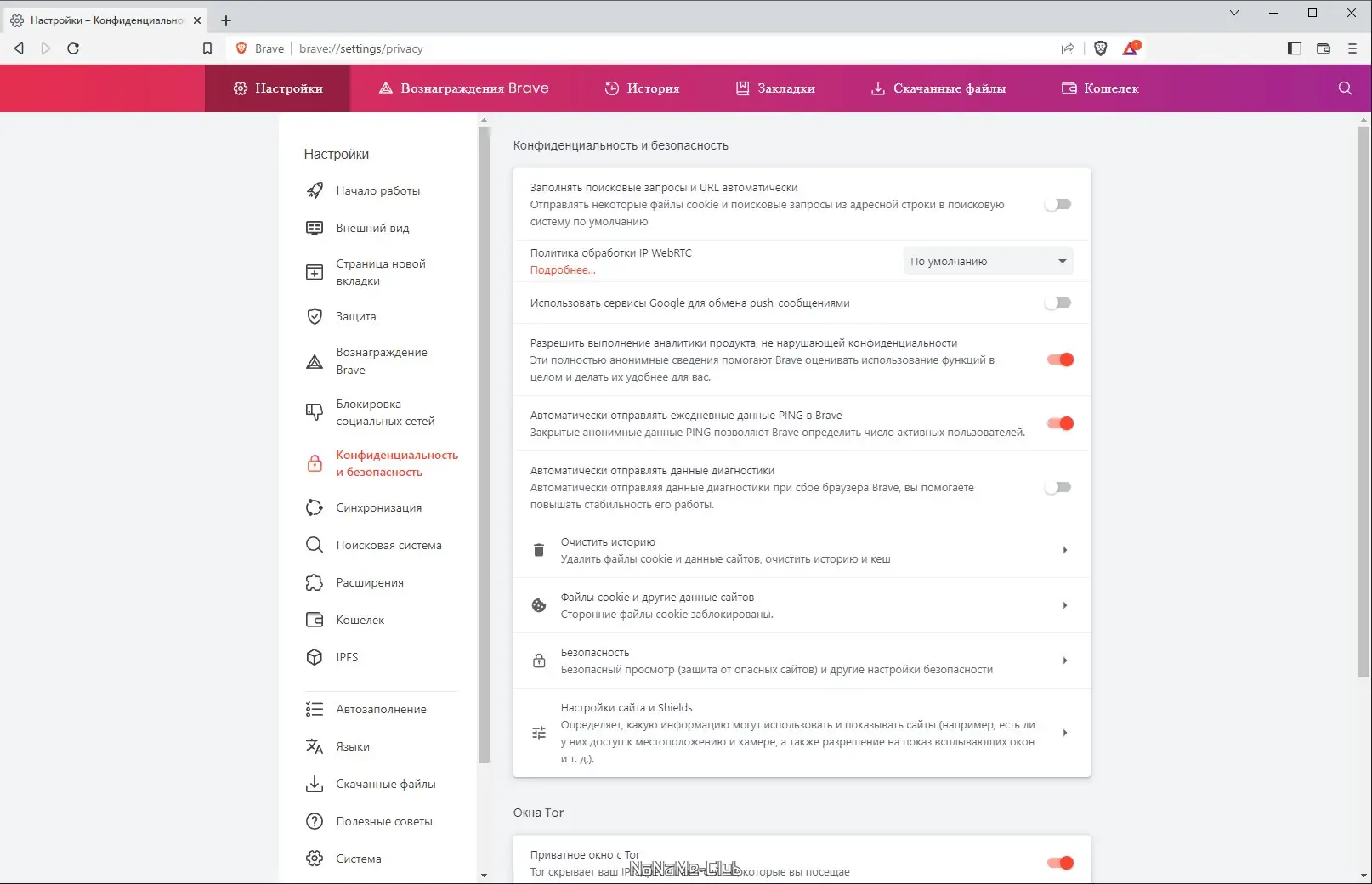Screen dimensions: 1372x884
Task: Select the Защита shield icon in sidebar
Action: click(x=315, y=316)
